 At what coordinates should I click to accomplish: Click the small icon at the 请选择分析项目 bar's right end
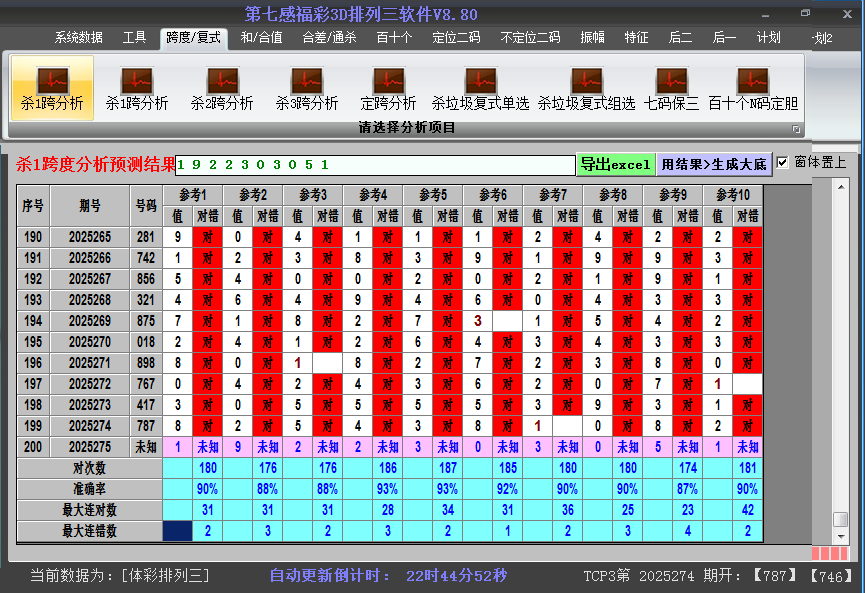pyautogui.click(x=796, y=127)
